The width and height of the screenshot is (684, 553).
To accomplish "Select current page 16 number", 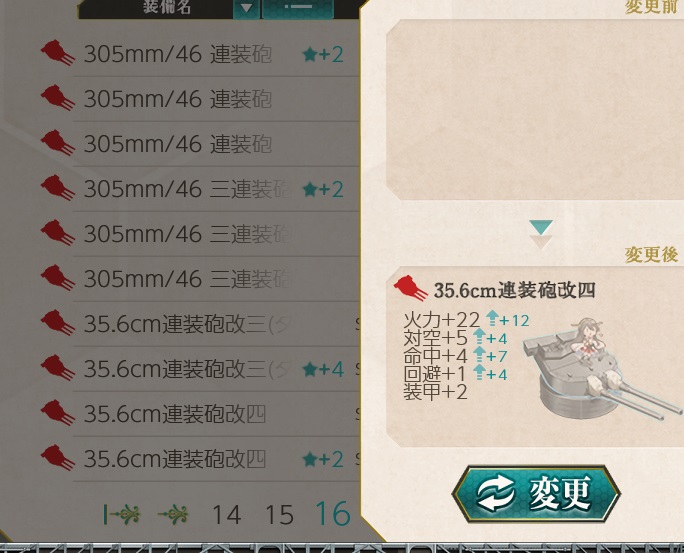I will 333,514.
